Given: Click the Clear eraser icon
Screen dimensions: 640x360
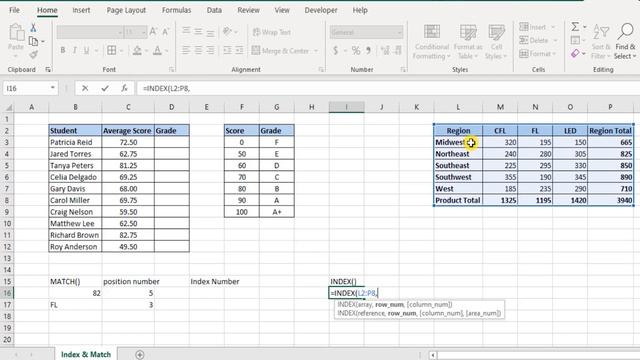Looking at the screenshot, I should tap(575, 53).
